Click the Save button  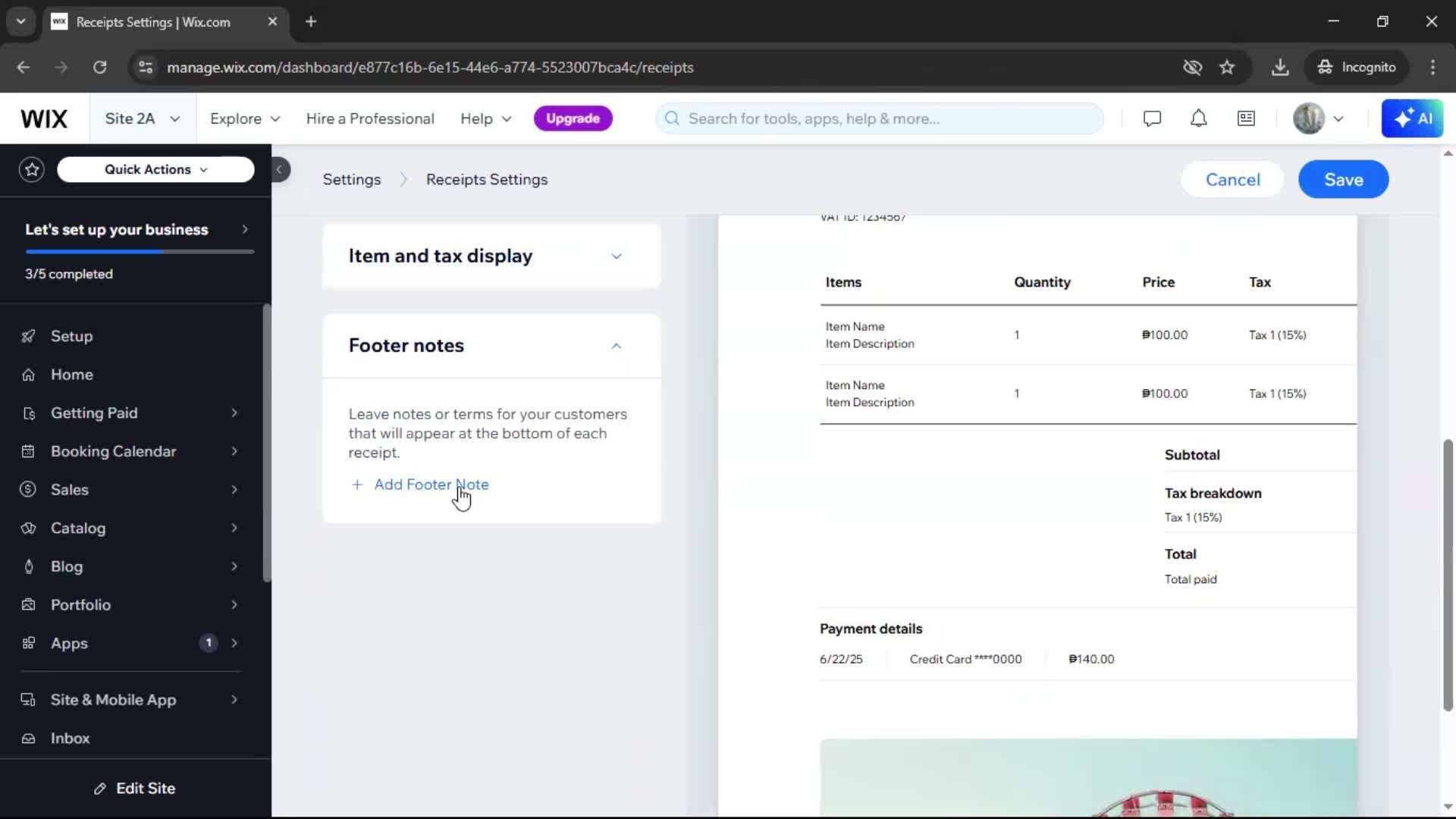pyautogui.click(x=1343, y=180)
